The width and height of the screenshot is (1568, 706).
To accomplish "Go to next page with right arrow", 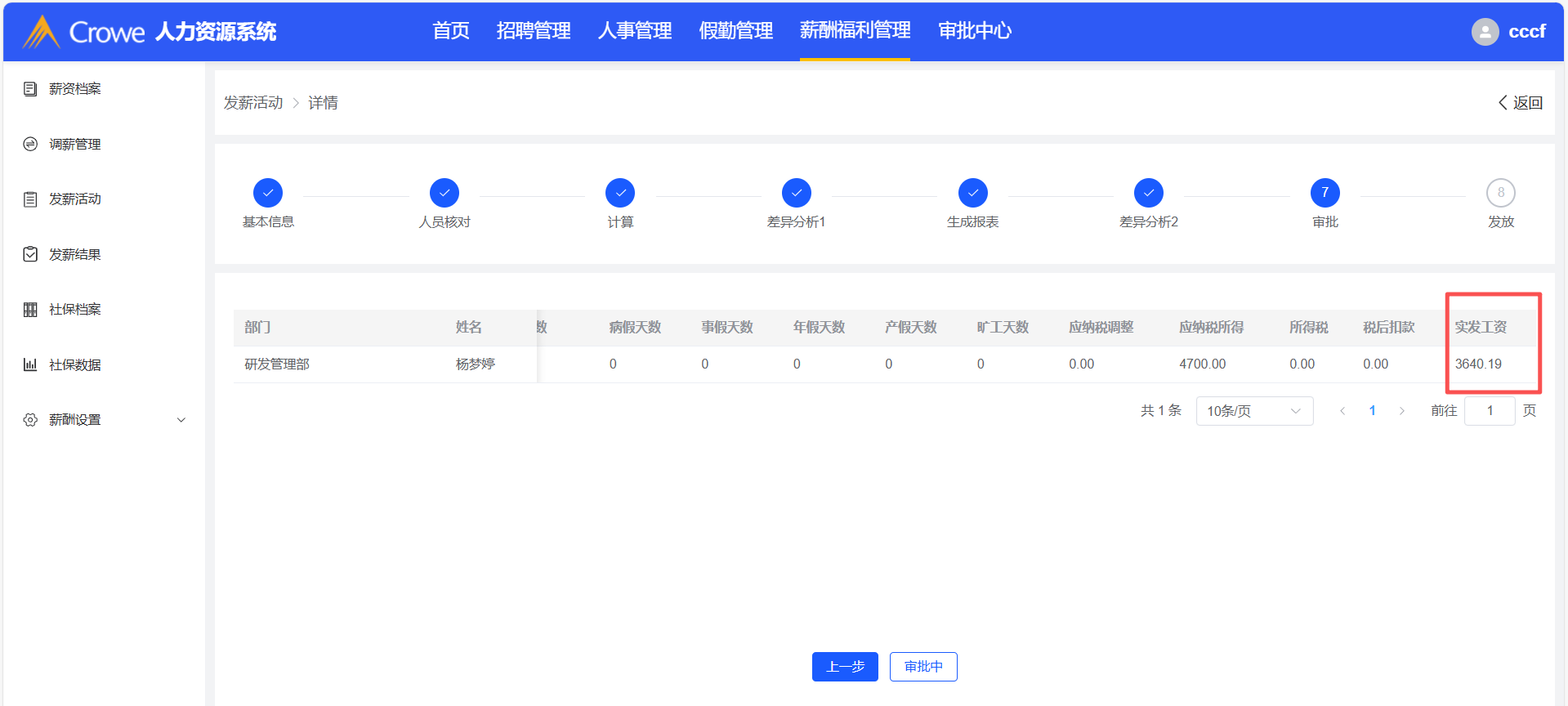I will 1401,411.
